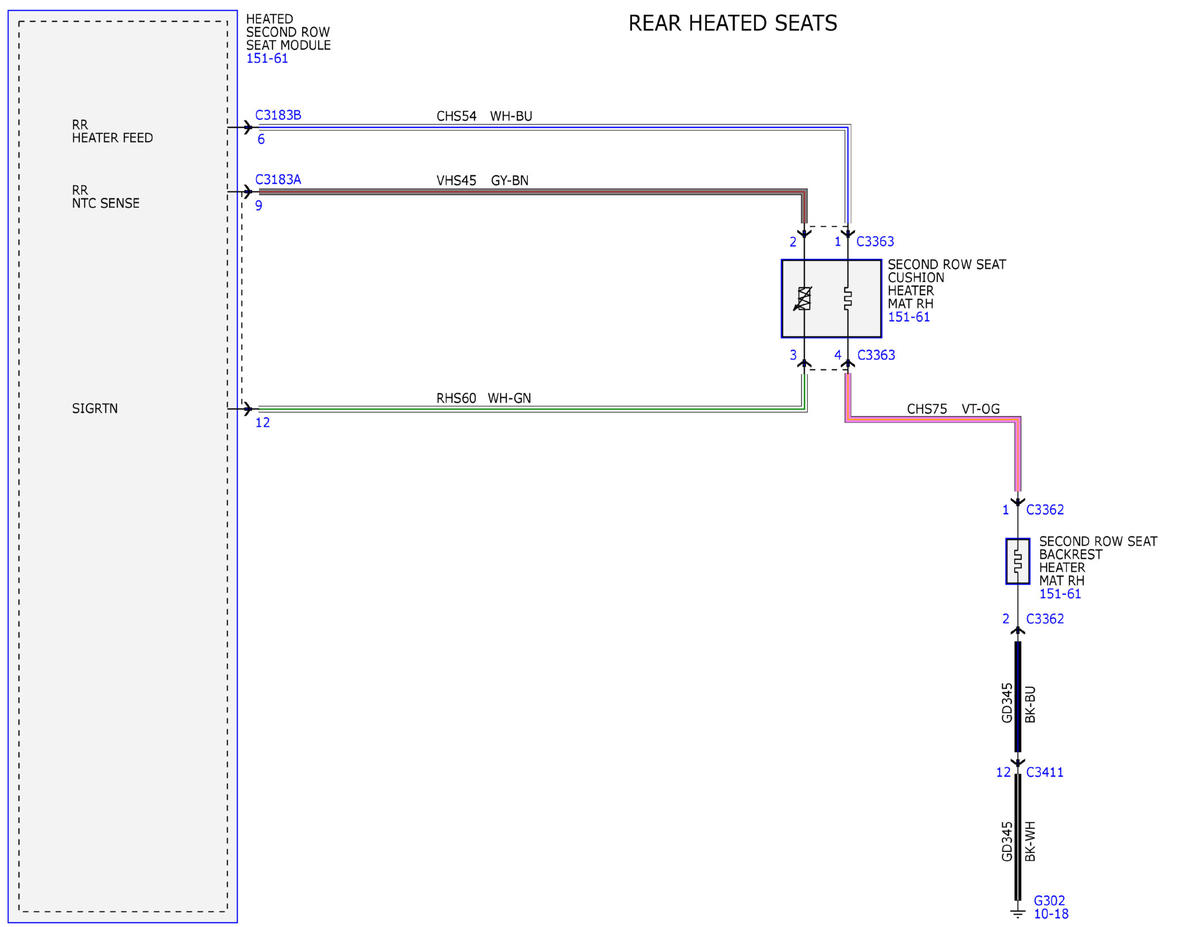Open the C3411 connector link
The image size is (1200, 927).
point(1045,772)
